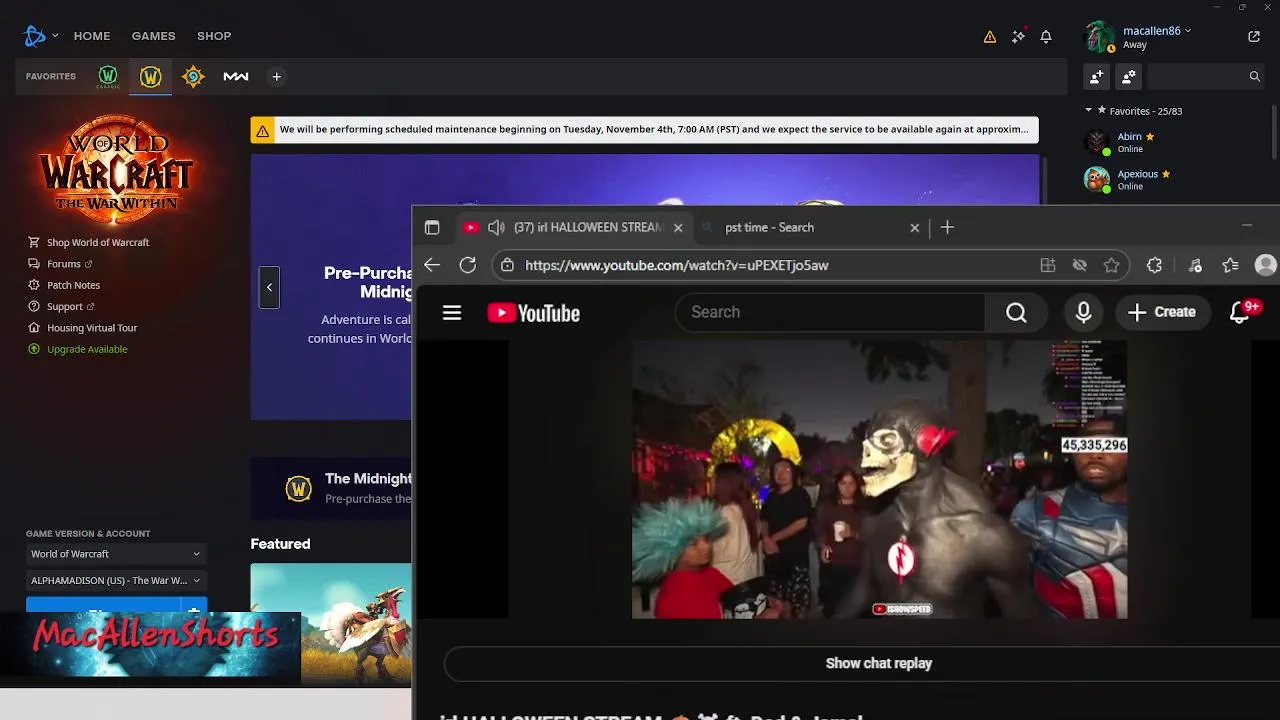Open the World of Warcraft game version dropdown
This screenshot has height=720, width=1280.
[115, 554]
